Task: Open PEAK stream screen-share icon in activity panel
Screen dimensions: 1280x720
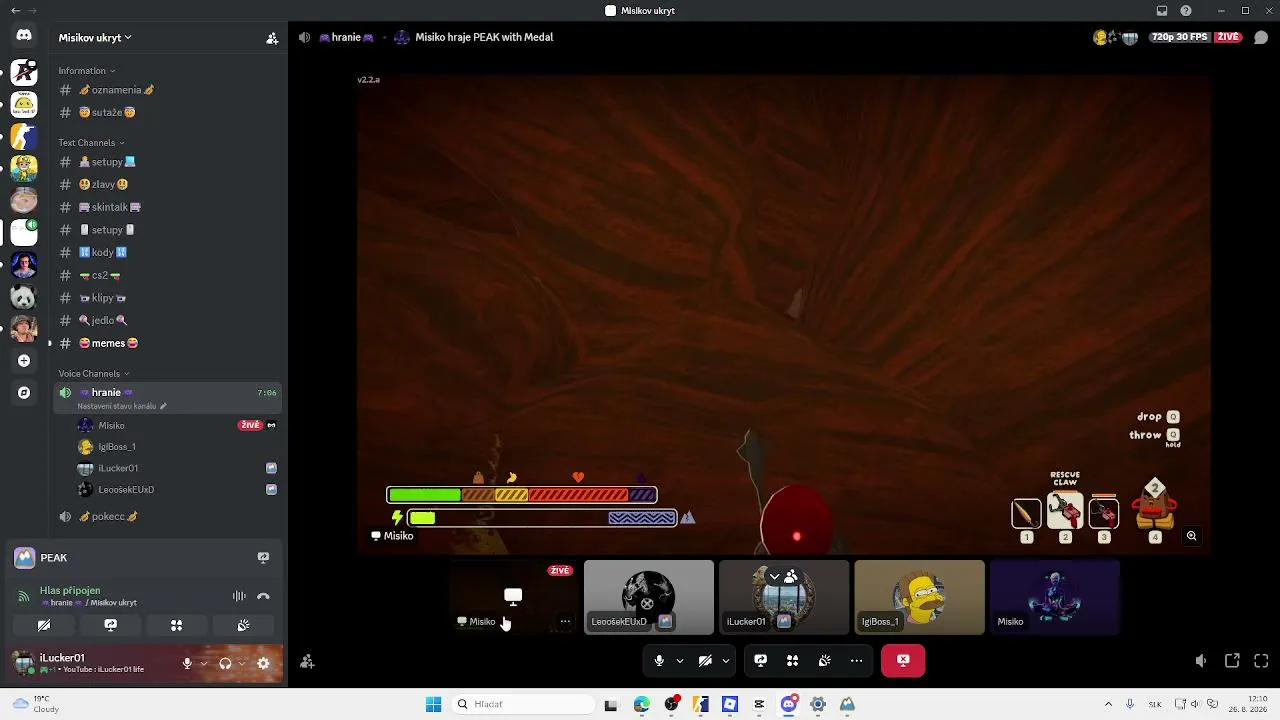Action: tap(263, 558)
